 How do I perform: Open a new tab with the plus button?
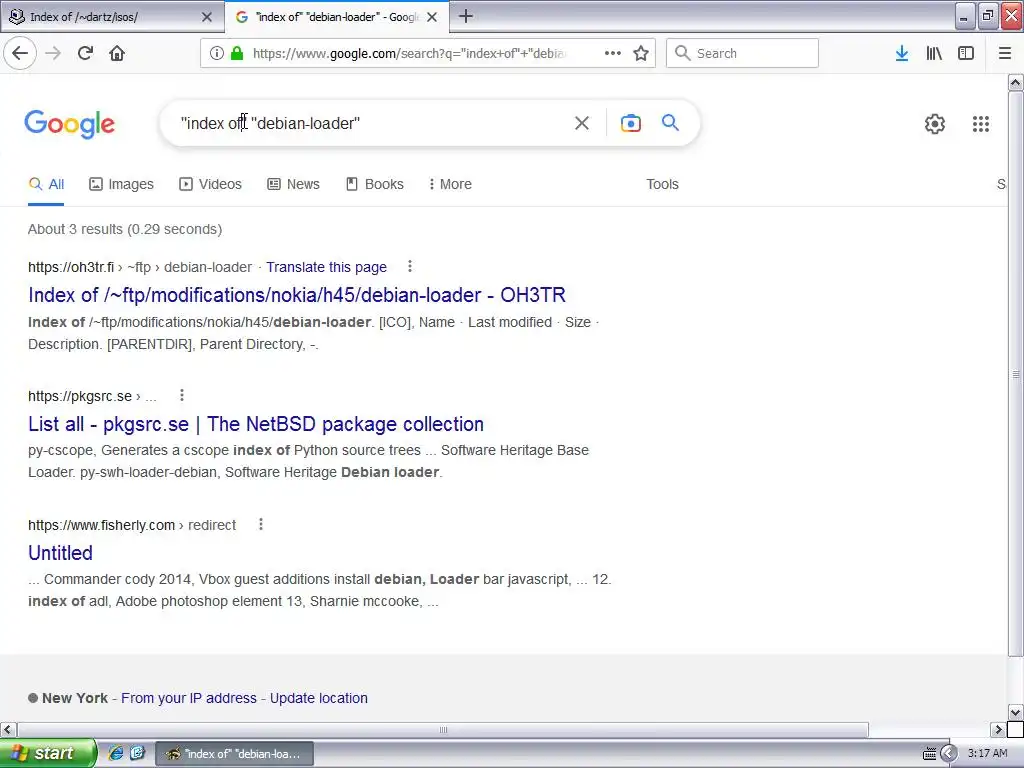click(x=466, y=16)
